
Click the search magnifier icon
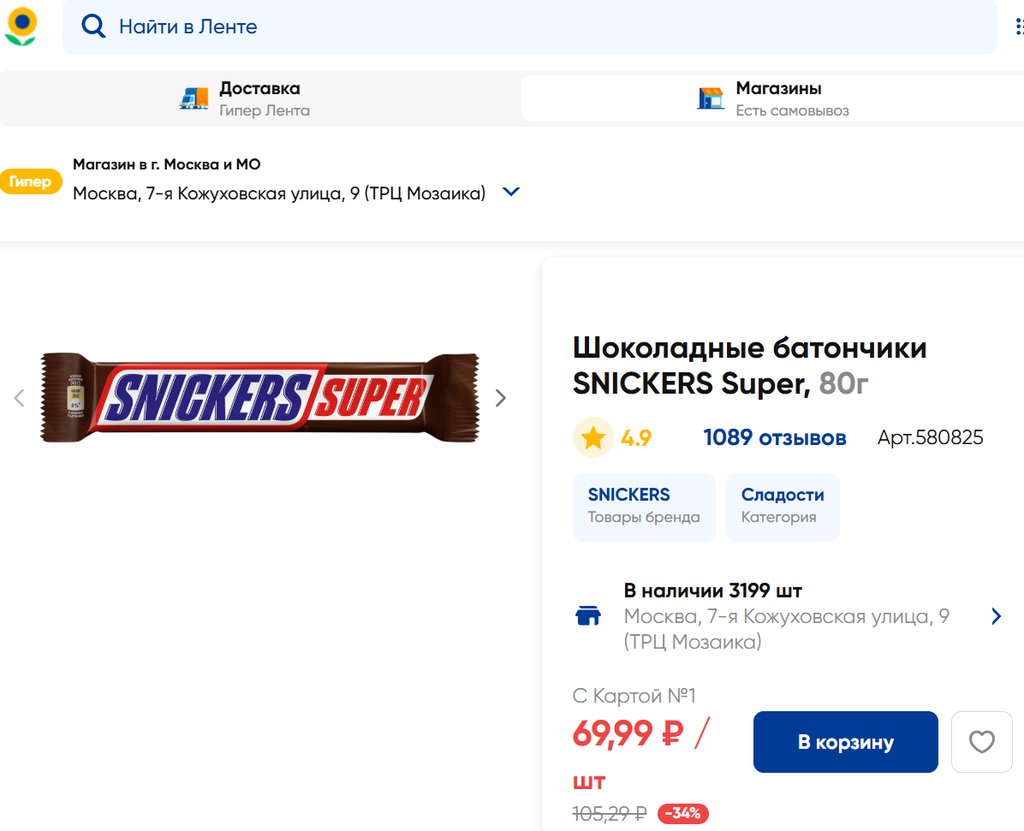tap(94, 27)
